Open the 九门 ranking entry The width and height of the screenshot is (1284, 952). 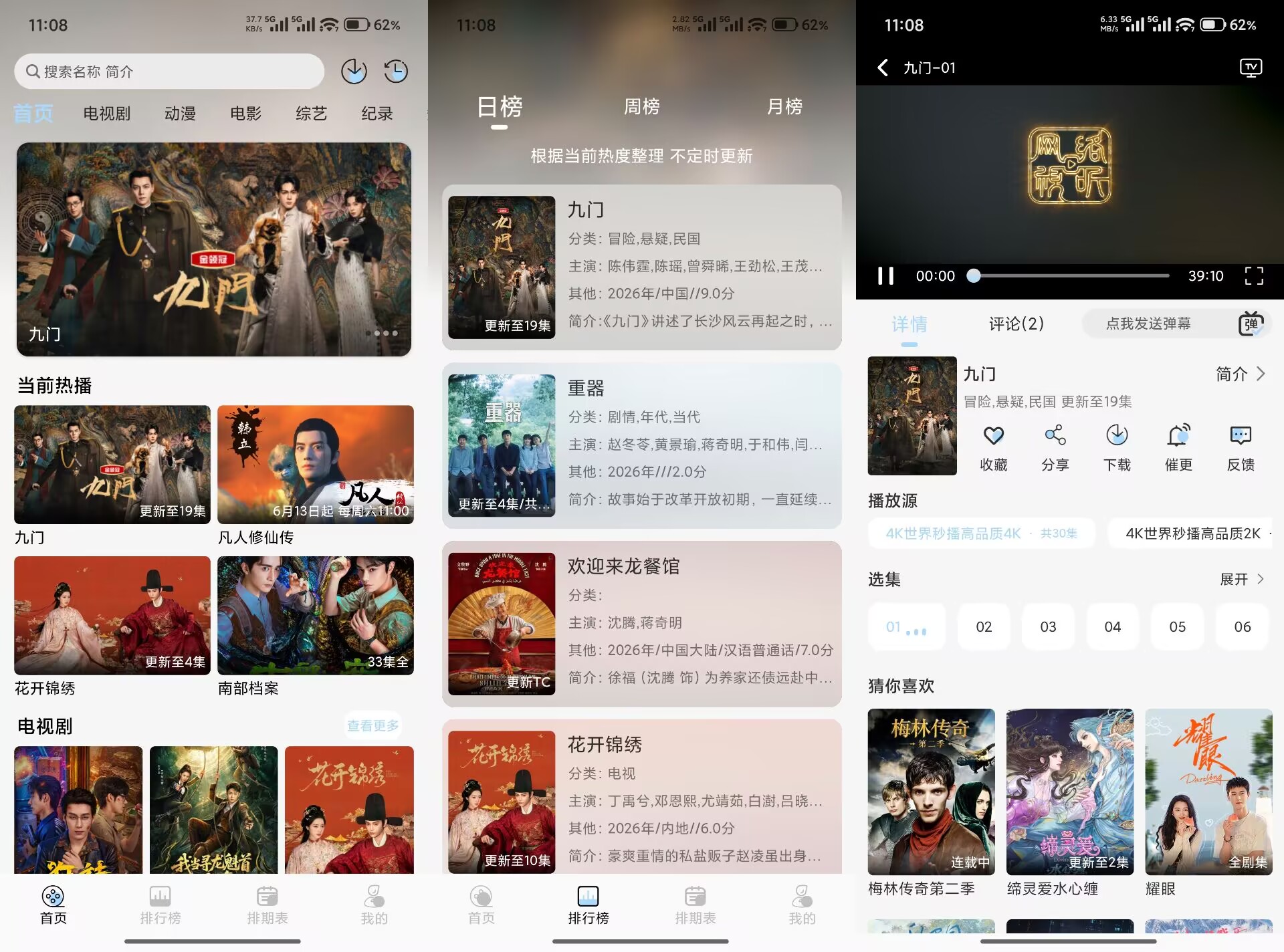point(642,267)
